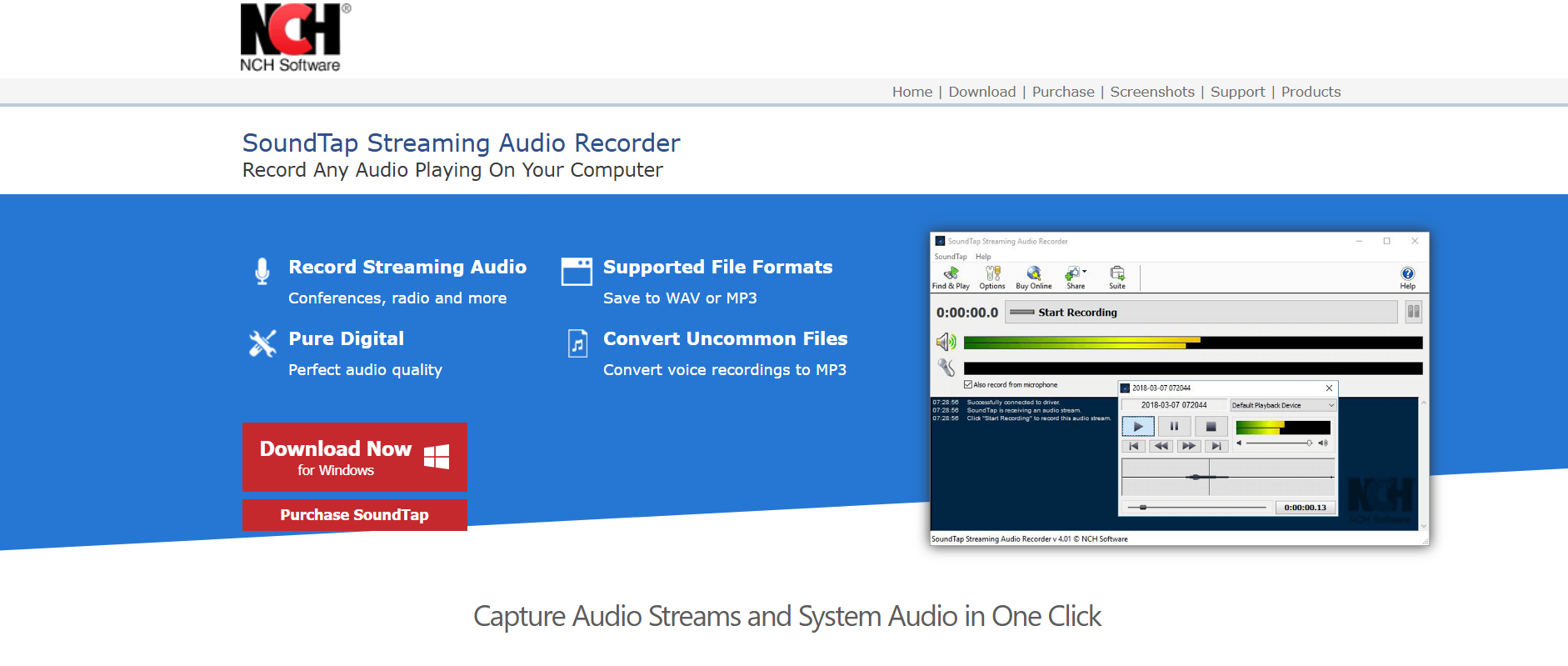Image resolution: width=1568 pixels, height=666 pixels.
Task: Click the speaker level icon in SoundTap
Action: click(x=946, y=342)
